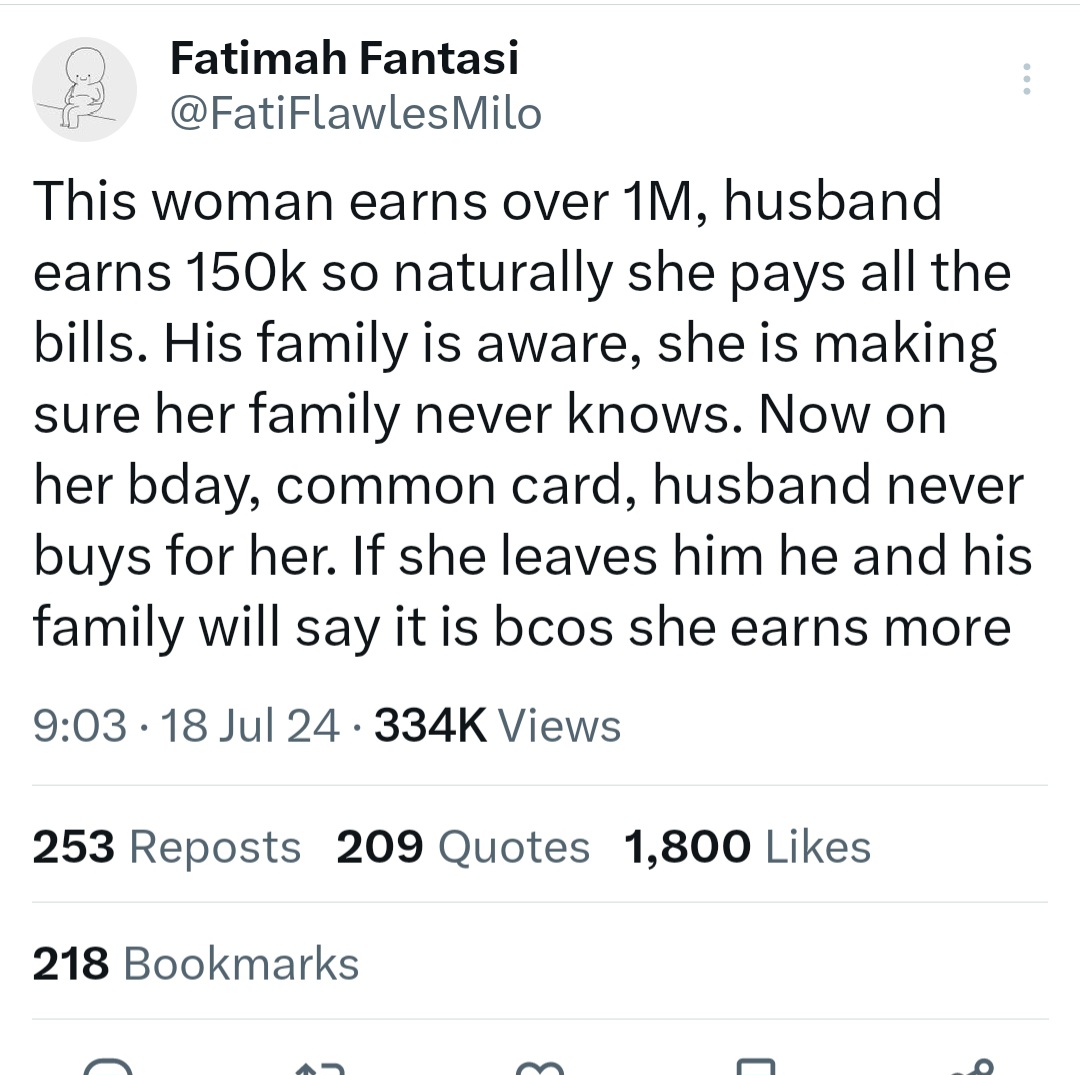The height and width of the screenshot is (1075, 1080).
Task: Show the 1,800 Likes list
Action: coord(747,848)
